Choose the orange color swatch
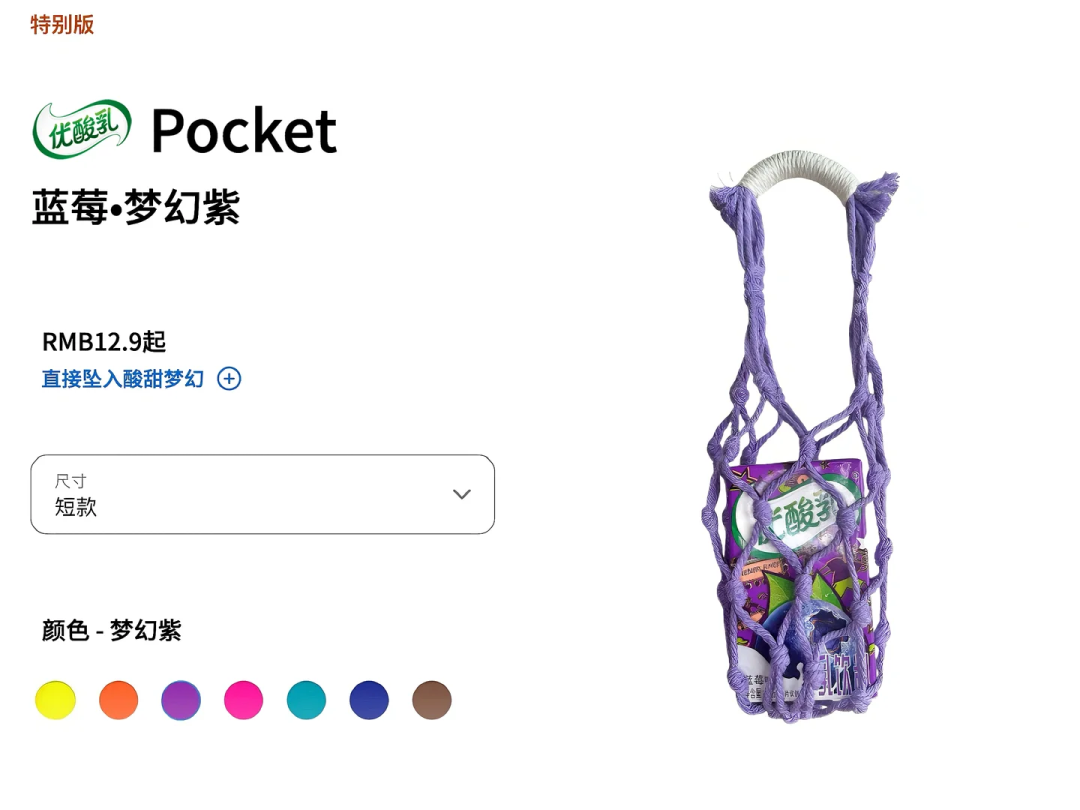 118,700
